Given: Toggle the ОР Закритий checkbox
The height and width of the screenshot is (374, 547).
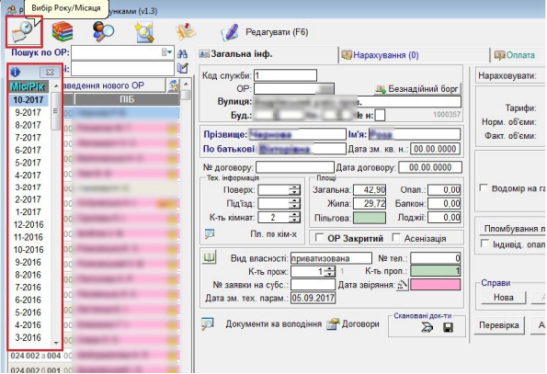Looking at the screenshot, I should [x=319, y=238].
